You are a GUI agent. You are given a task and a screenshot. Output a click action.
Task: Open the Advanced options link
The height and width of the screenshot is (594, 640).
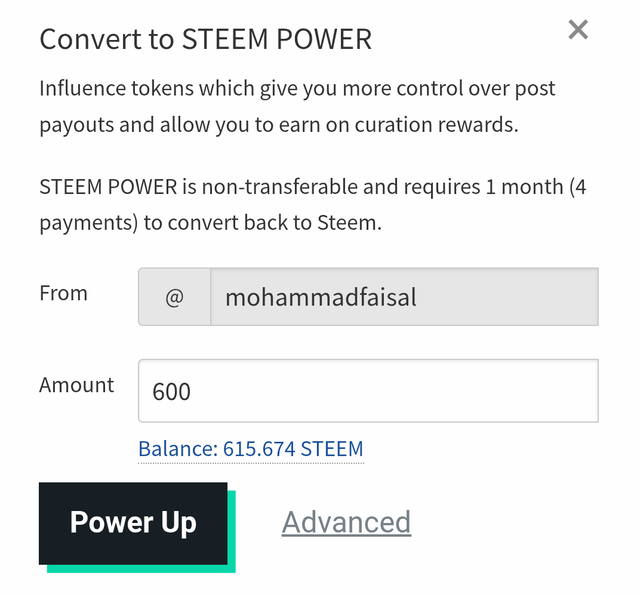click(x=346, y=522)
